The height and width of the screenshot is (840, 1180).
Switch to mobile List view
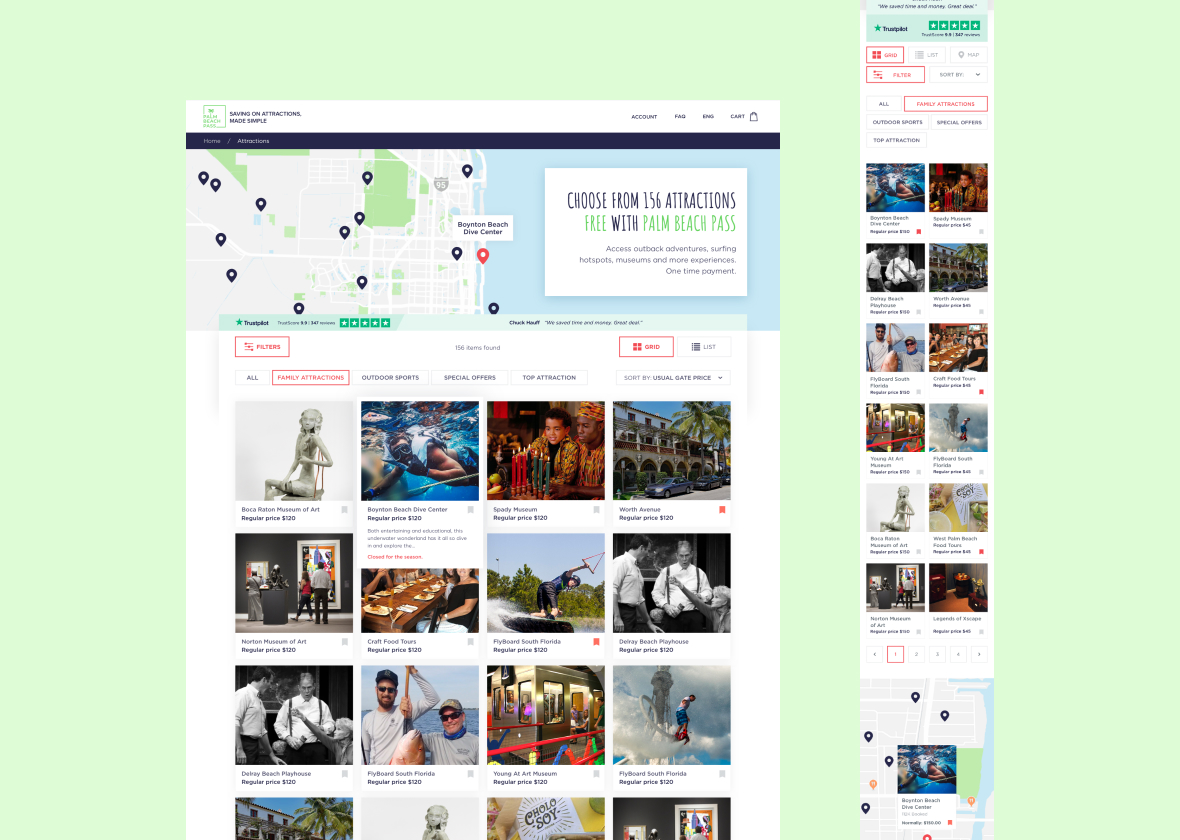[x=926, y=55]
